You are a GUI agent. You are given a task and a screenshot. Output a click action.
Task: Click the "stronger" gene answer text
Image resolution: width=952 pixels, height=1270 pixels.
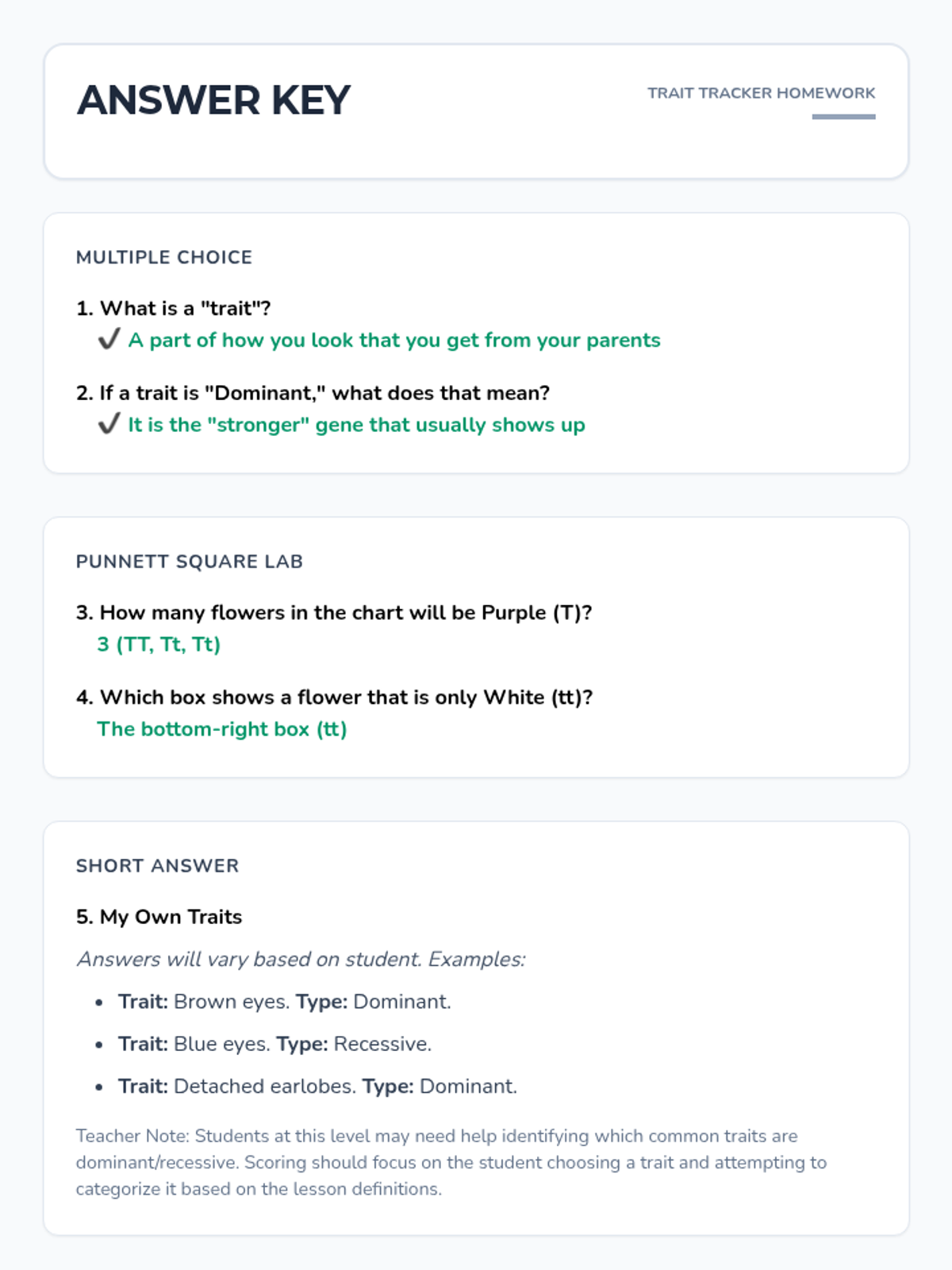[356, 425]
